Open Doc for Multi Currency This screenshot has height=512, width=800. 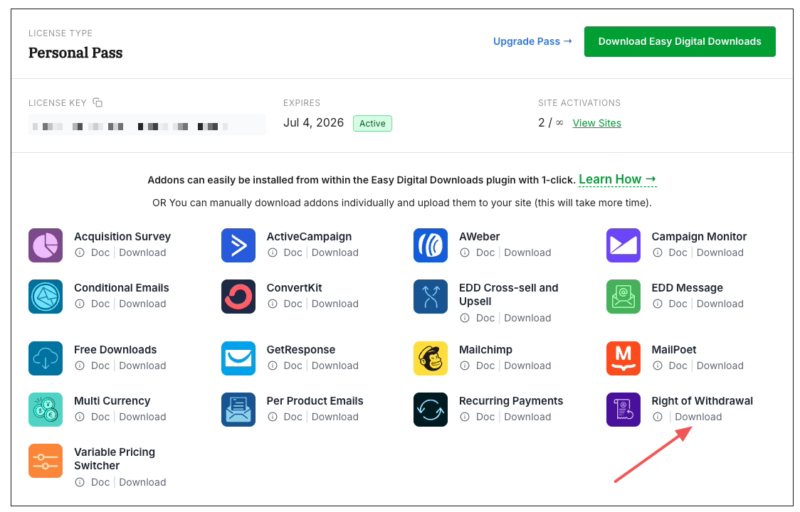pyautogui.click(x=100, y=417)
